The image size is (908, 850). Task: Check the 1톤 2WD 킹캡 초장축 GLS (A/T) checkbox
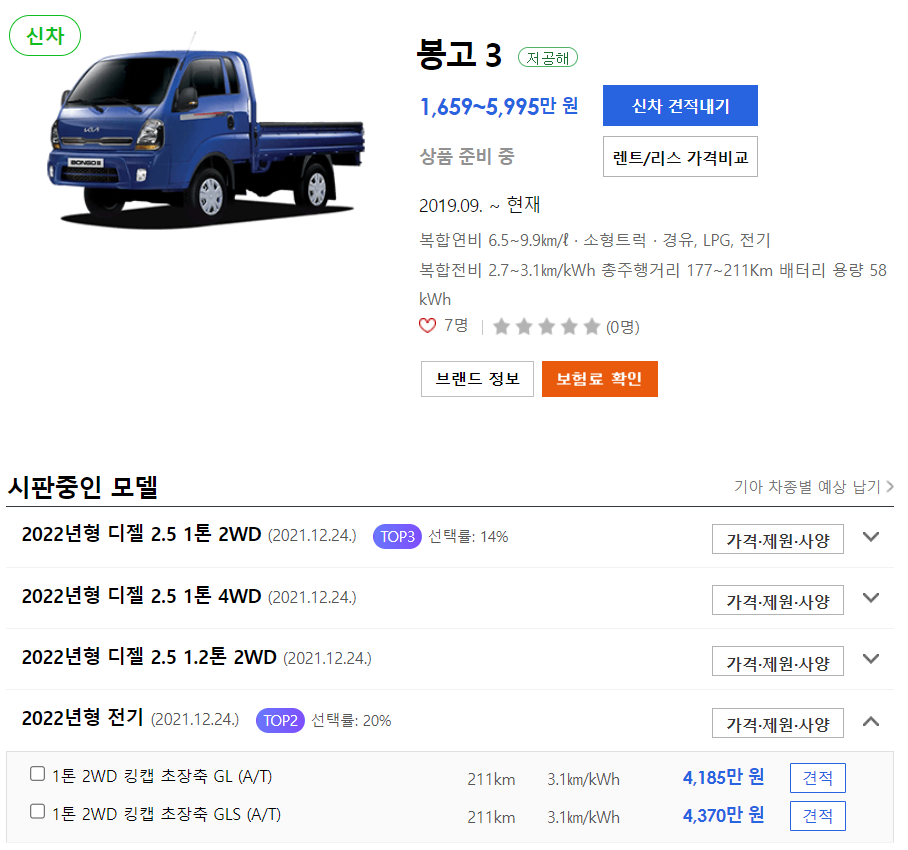coord(38,812)
